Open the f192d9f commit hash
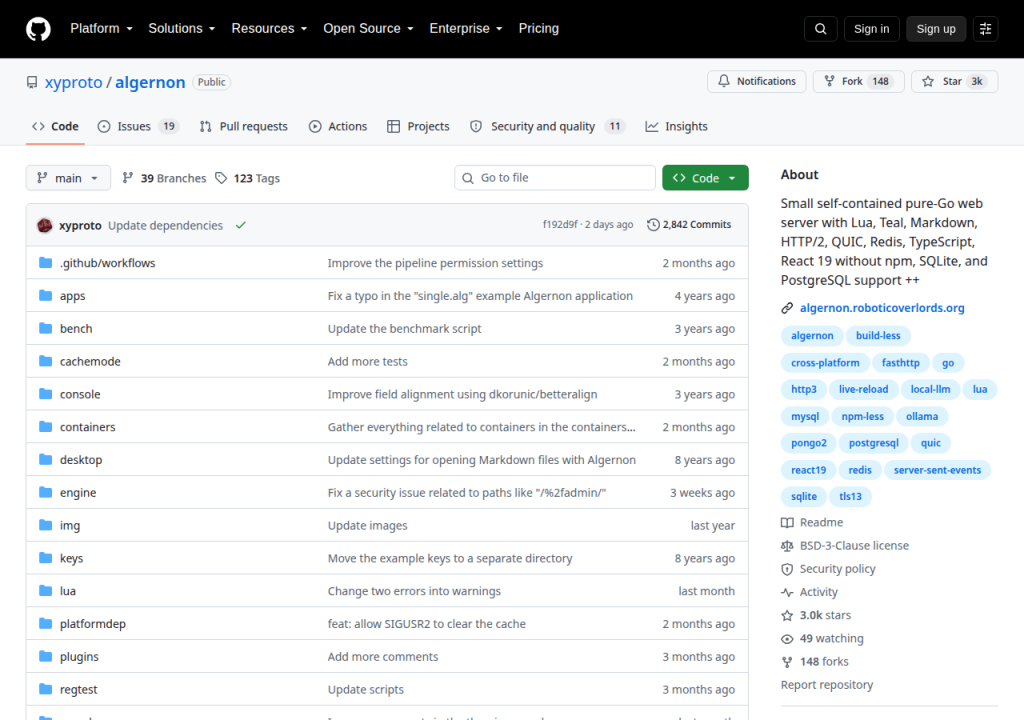Screen dimensions: 1024x720 point(560,225)
